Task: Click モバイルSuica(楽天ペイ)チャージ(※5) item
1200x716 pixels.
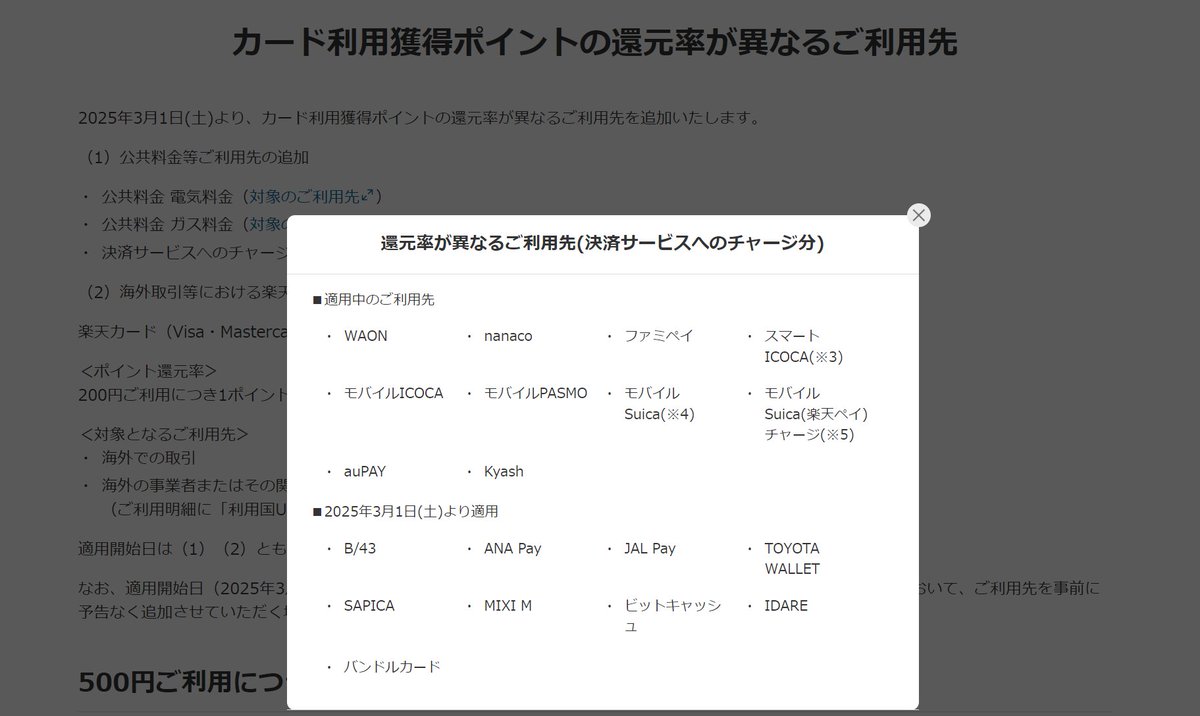Action: [x=816, y=413]
